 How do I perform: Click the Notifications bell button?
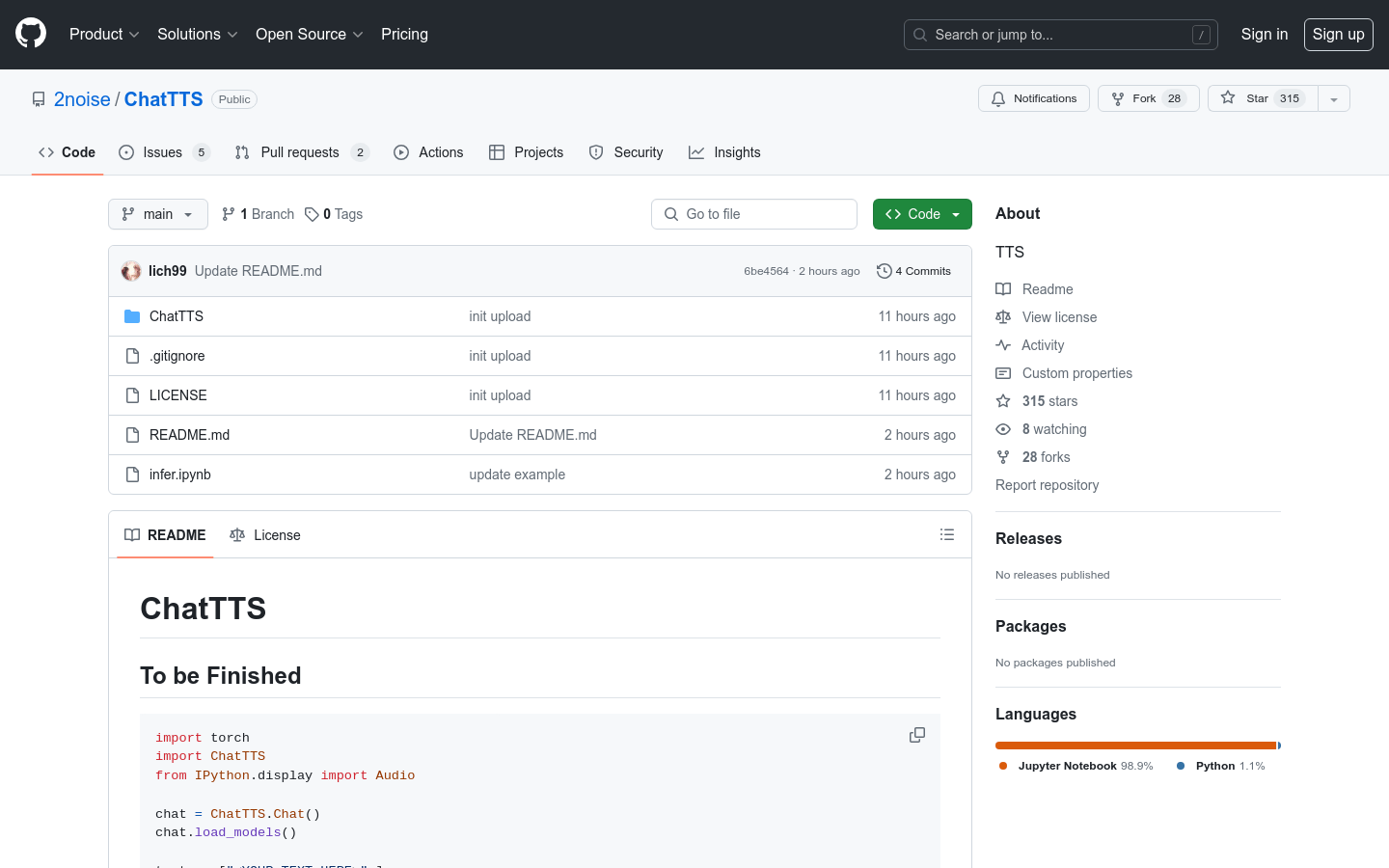[x=1033, y=98]
